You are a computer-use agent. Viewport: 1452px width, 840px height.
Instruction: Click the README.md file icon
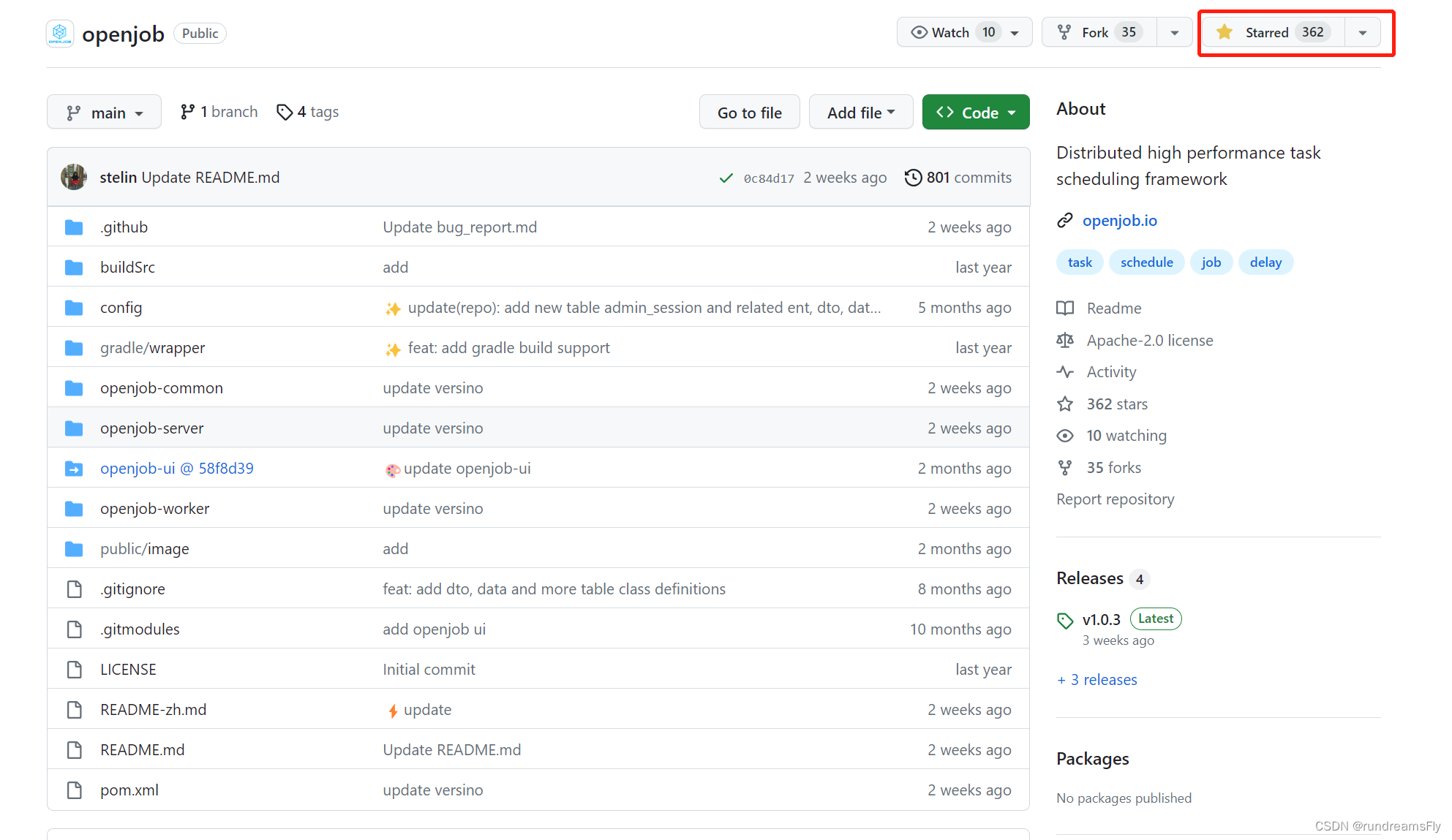[x=74, y=750]
